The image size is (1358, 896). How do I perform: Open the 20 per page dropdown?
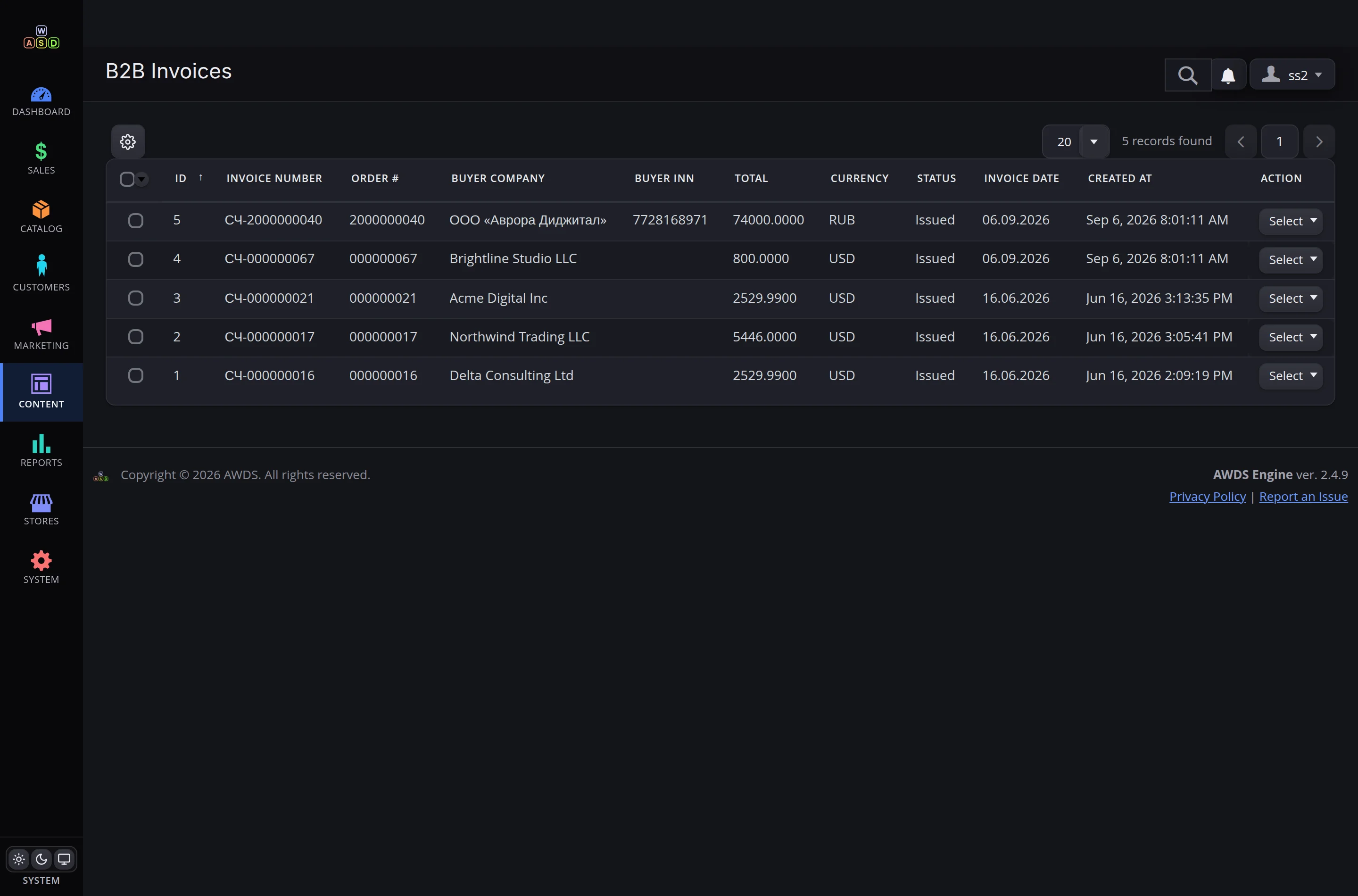[x=1076, y=141]
